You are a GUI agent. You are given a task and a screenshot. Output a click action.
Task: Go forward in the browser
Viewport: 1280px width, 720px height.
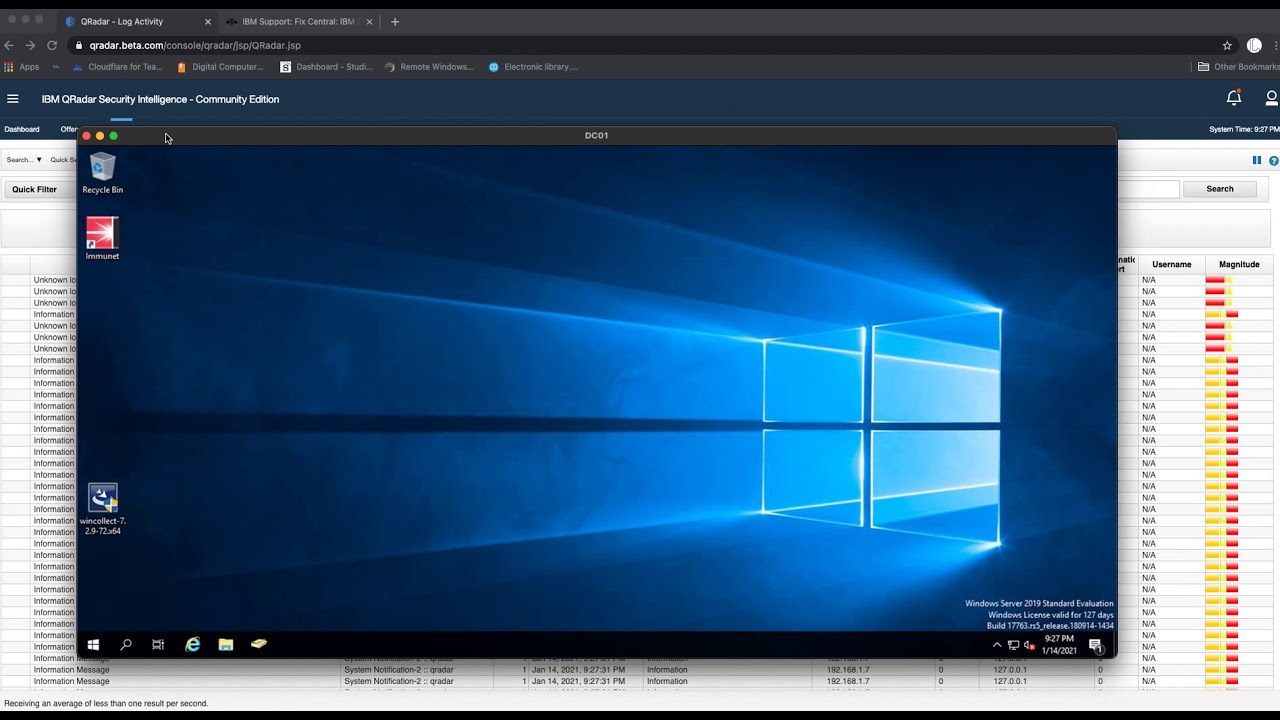pyautogui.click(x=30, y=45)
